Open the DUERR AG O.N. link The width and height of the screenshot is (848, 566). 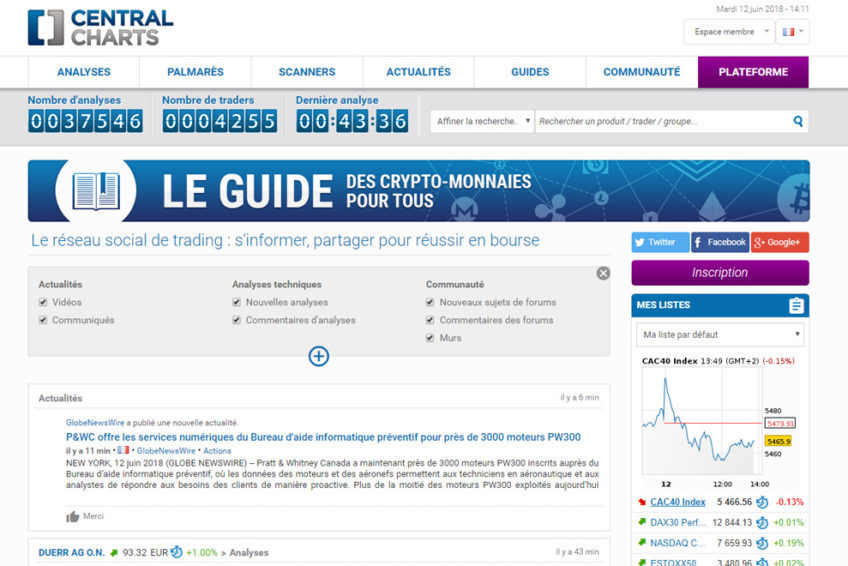pyautogui.click(x=71, y=552)
